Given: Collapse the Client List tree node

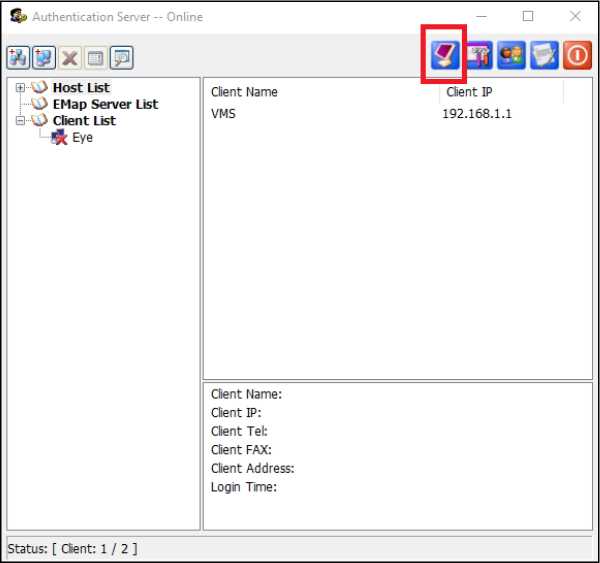Looking at the screenshot, I should point(20,120).
